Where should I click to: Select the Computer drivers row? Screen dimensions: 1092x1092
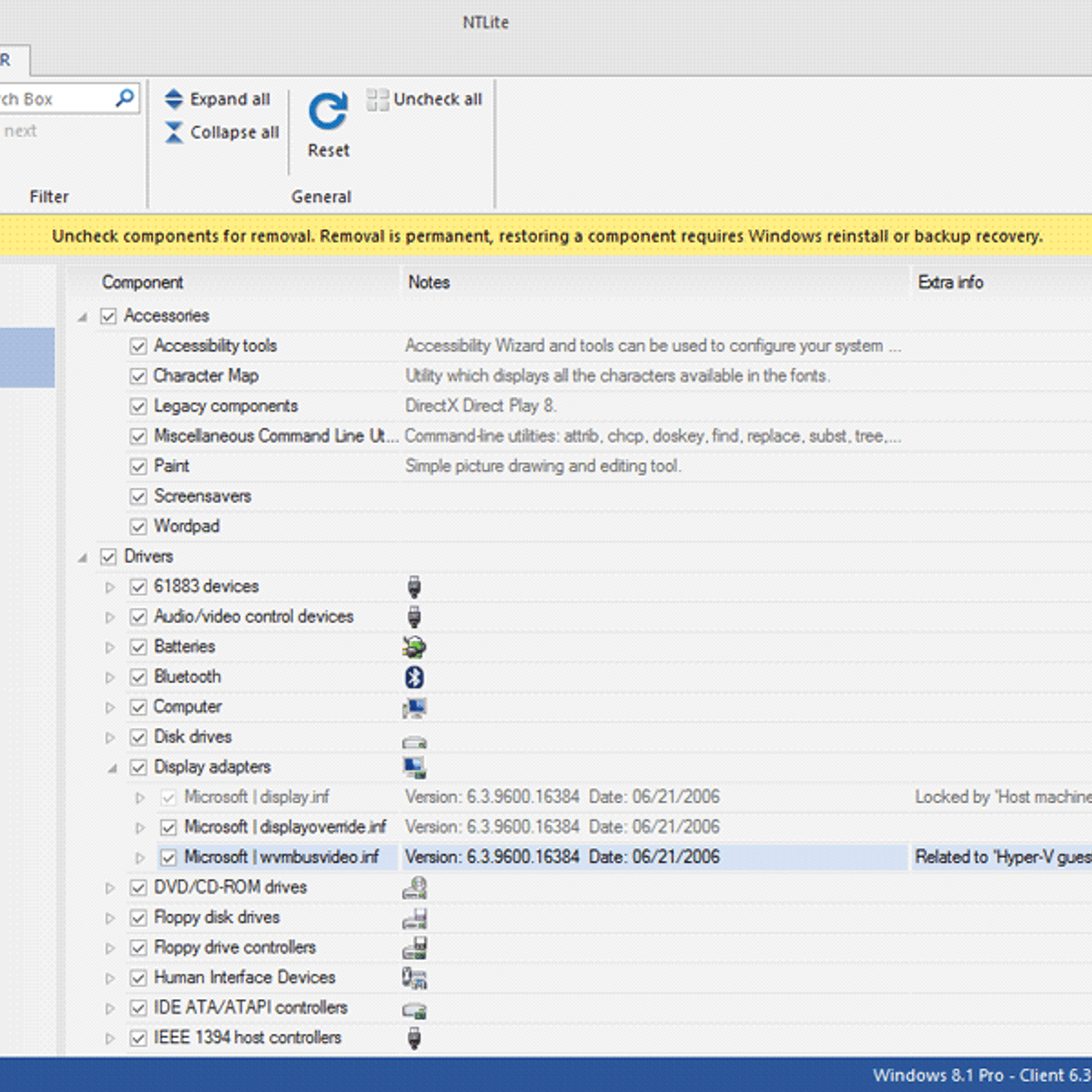pyautogui.click(x=609, y=707)
